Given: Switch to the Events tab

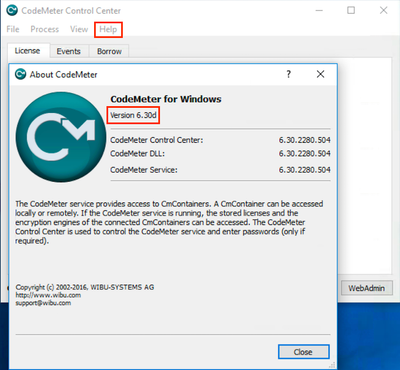Looking at the screenshot, I should [69, 51].
